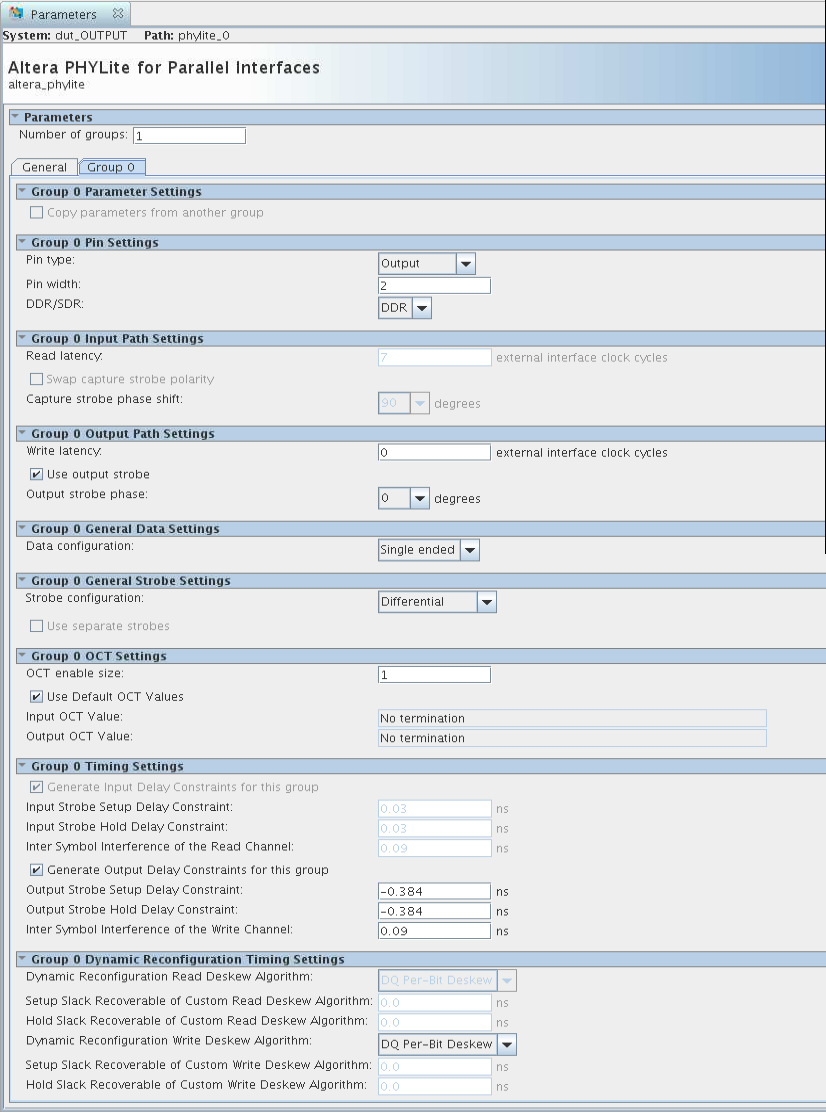Collapse Group 0 General Data Settings
The width and height of the screenshot is (826, 1114).
pyautogui.click(x=22, y=528)
